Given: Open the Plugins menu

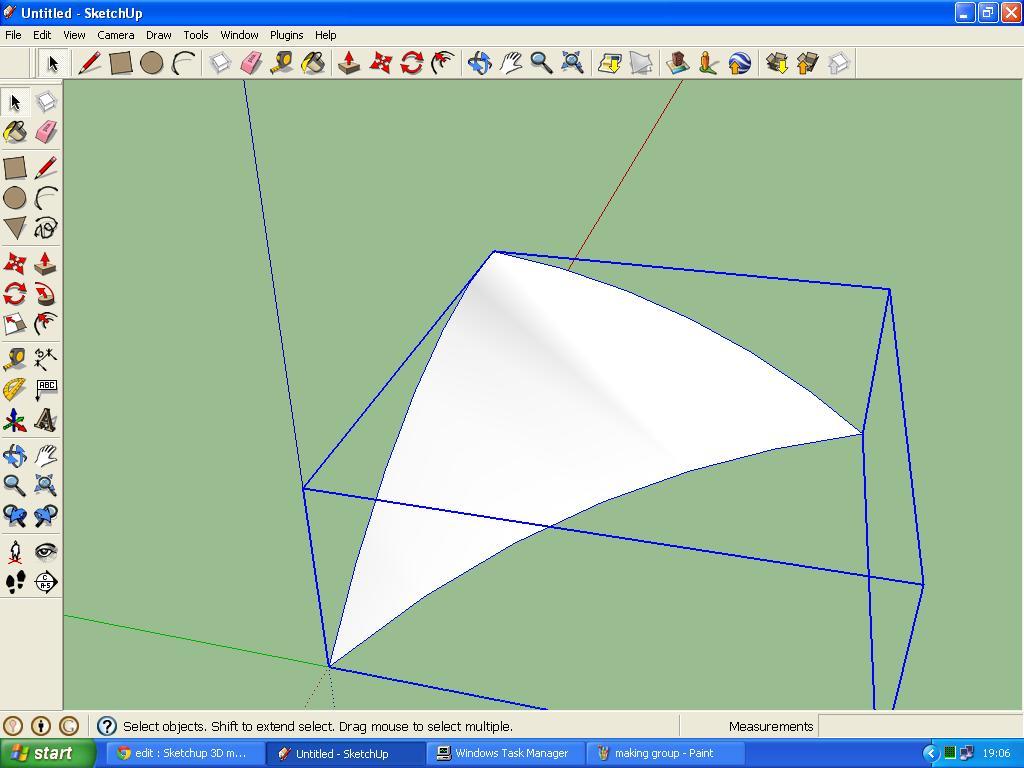Looking at the screenshot, I should (x=286, y=35).
